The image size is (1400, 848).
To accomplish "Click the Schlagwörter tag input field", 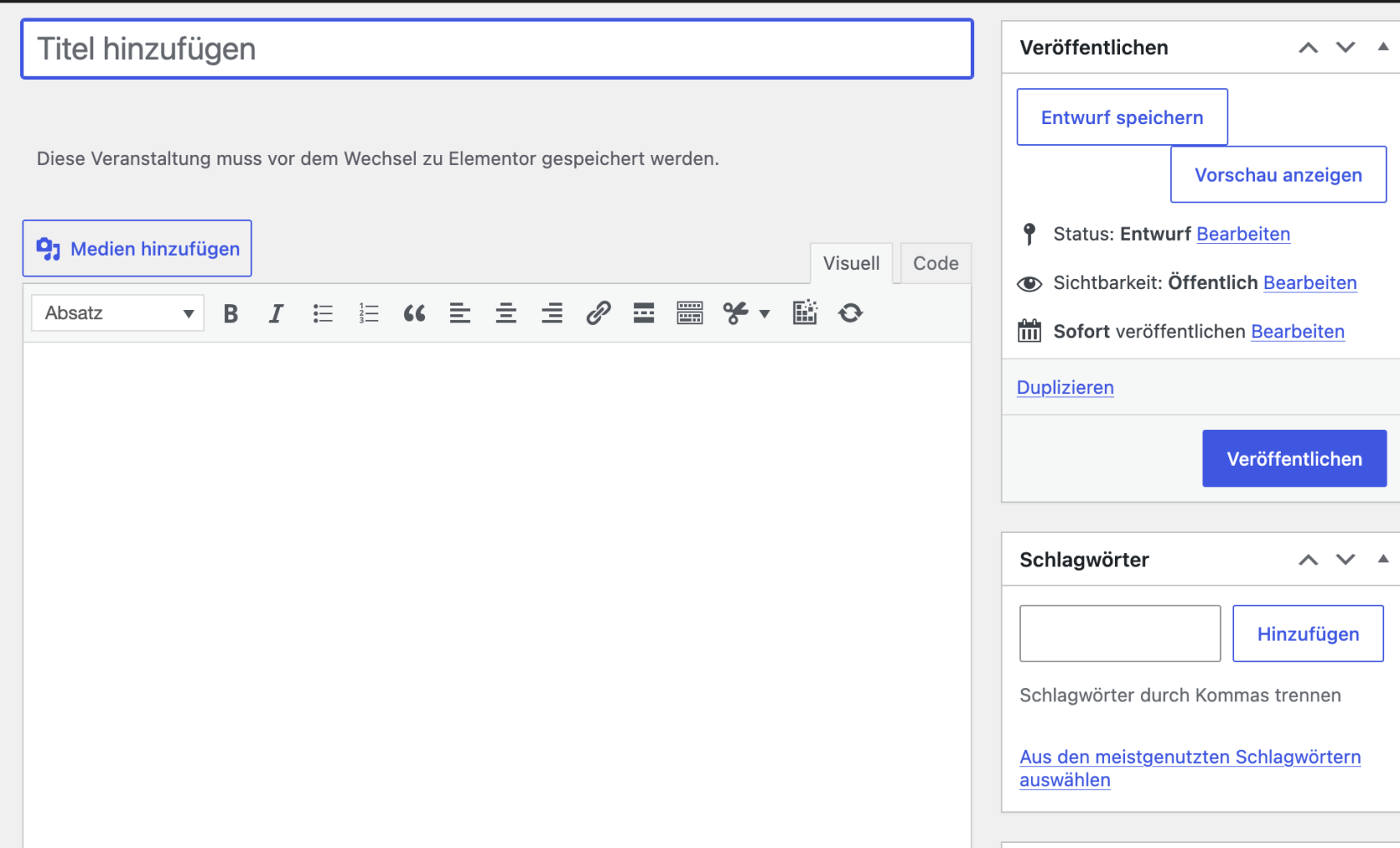I will pos(1120,634).
